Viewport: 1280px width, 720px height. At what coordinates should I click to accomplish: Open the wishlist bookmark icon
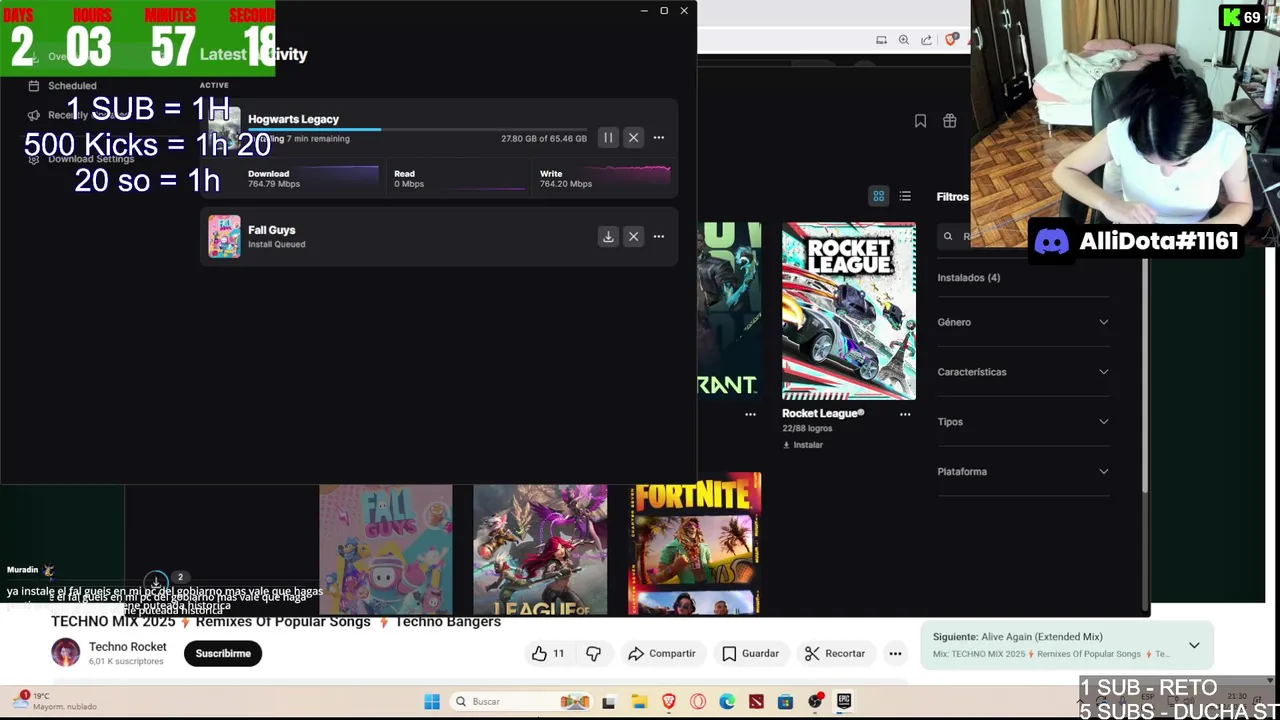(920, 121)
